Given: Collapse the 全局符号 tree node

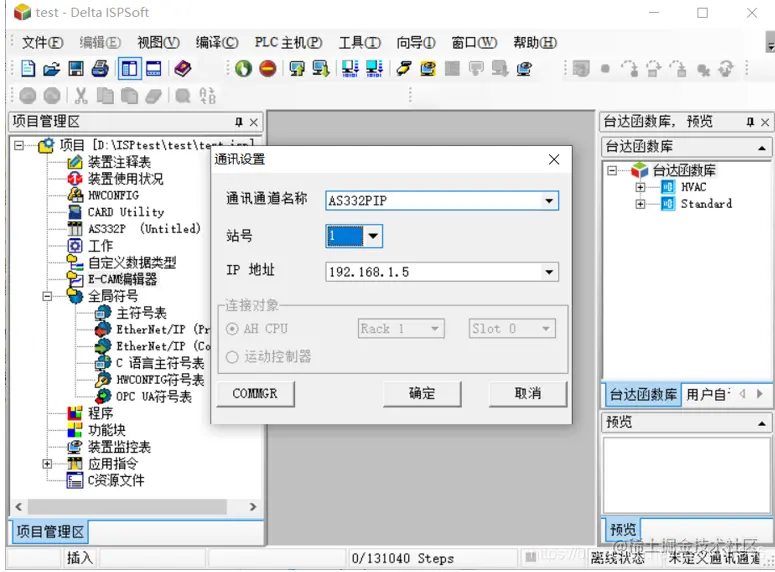Looking at the screenshot, I should pos(47,296).
